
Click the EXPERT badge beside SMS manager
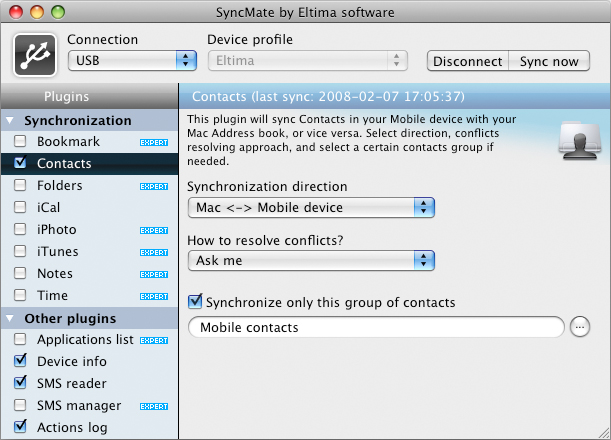coord(154,406)
